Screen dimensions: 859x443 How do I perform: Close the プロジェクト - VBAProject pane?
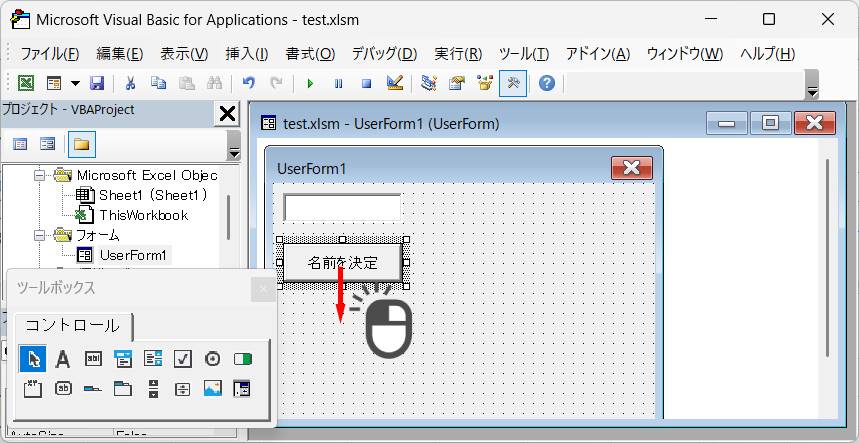(227, 114)
